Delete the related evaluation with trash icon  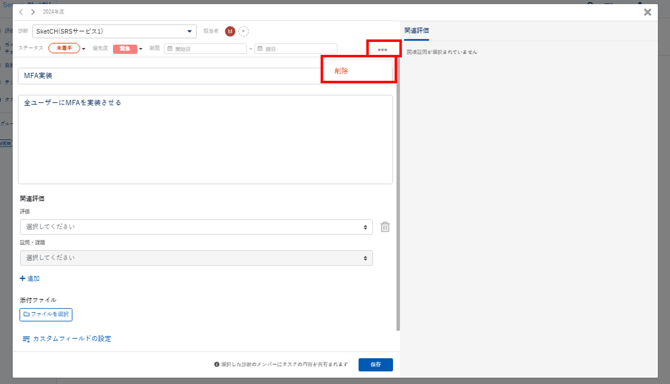coord(385,227)
